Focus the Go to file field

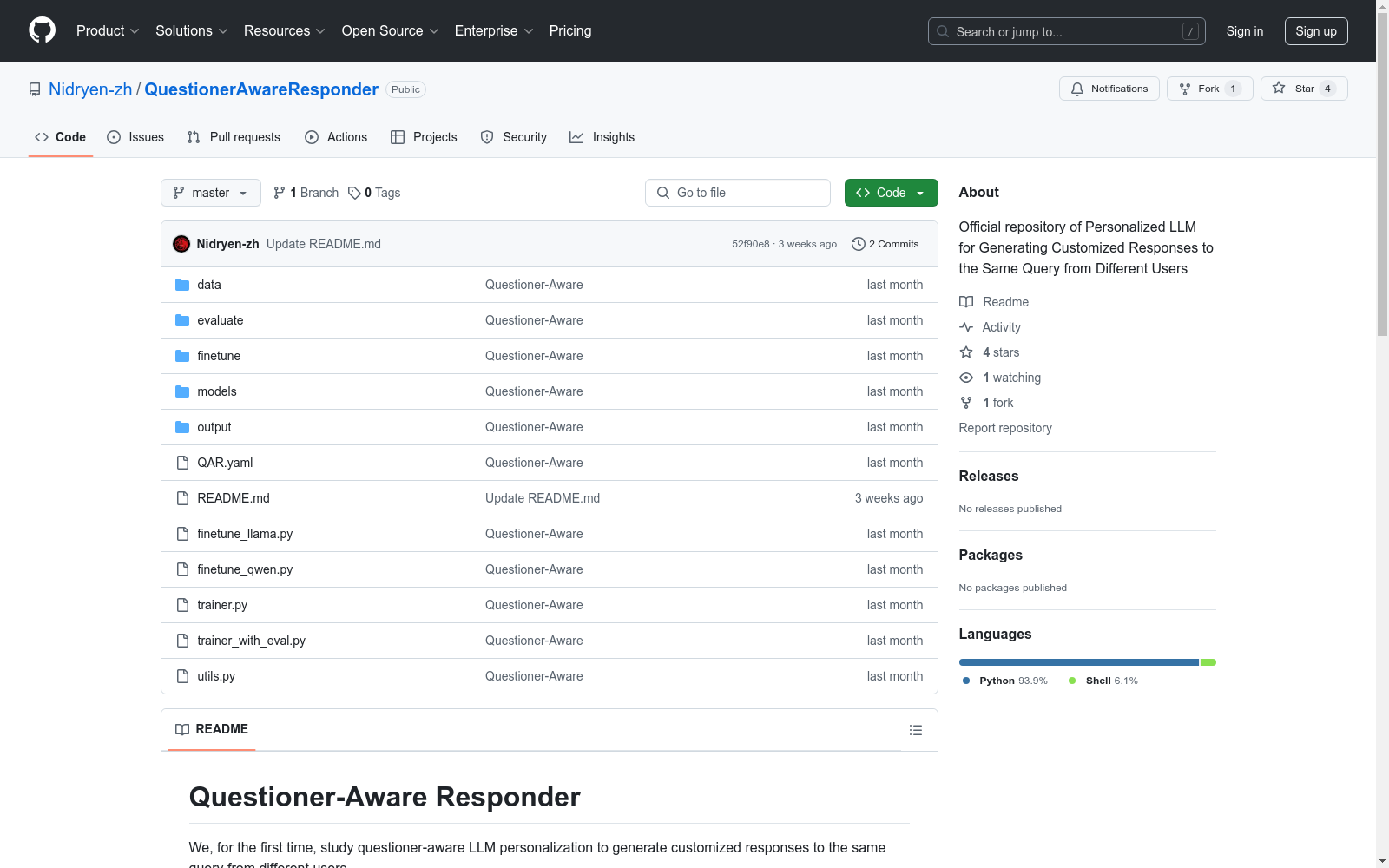738,193
